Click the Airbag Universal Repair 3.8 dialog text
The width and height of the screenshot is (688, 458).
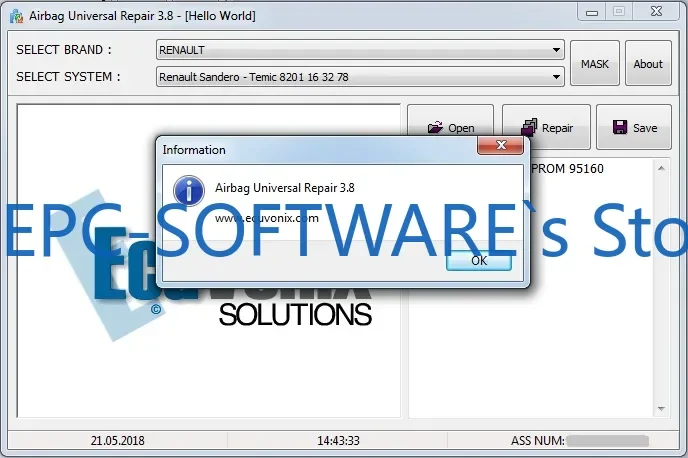[x=285, y=188]
